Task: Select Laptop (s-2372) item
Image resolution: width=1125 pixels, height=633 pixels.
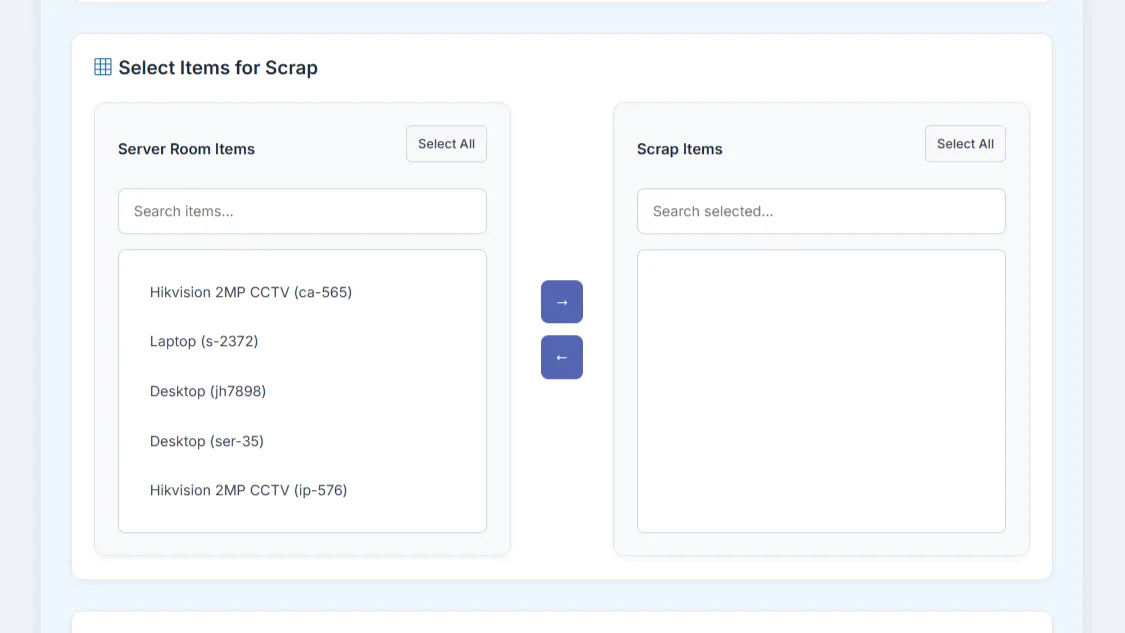Action: click(204, 341)
